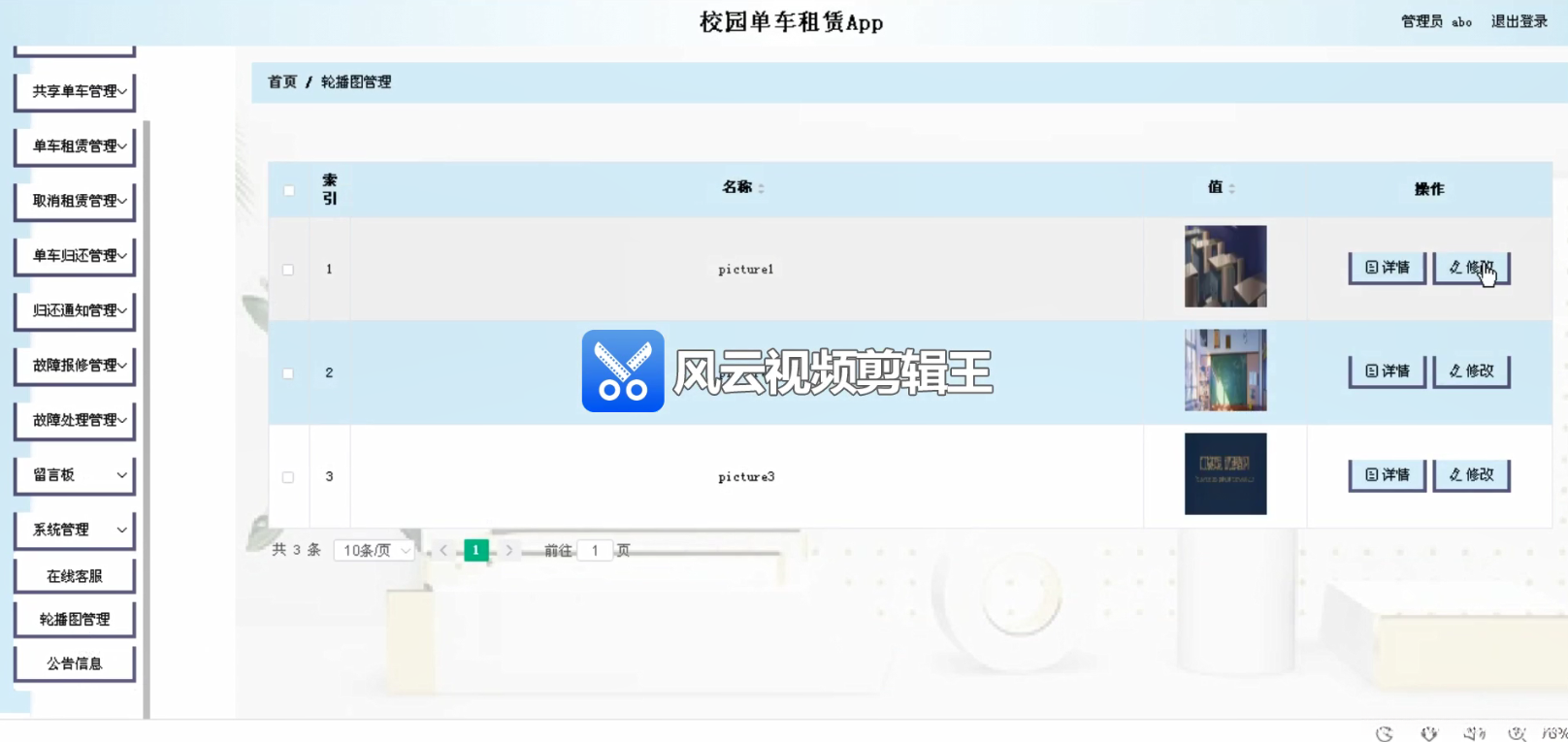
Task: Expand the 取消租赁管理 sidebar menu
Action: click(75, 201)
